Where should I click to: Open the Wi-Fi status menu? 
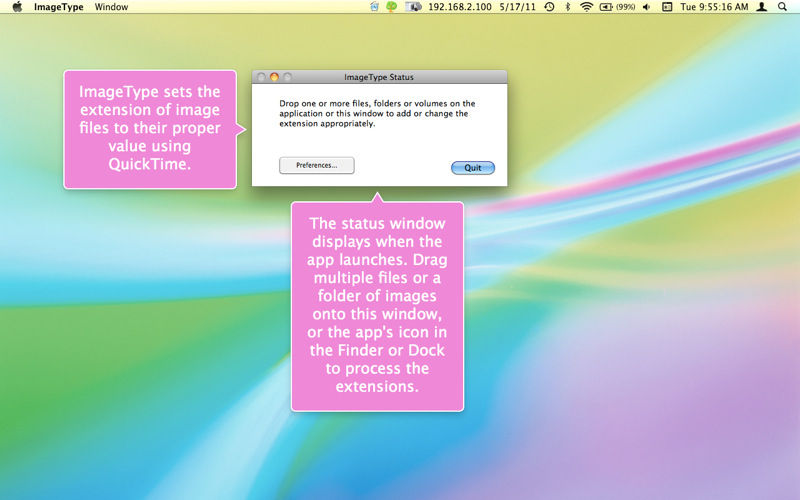(x=587, y=7)
